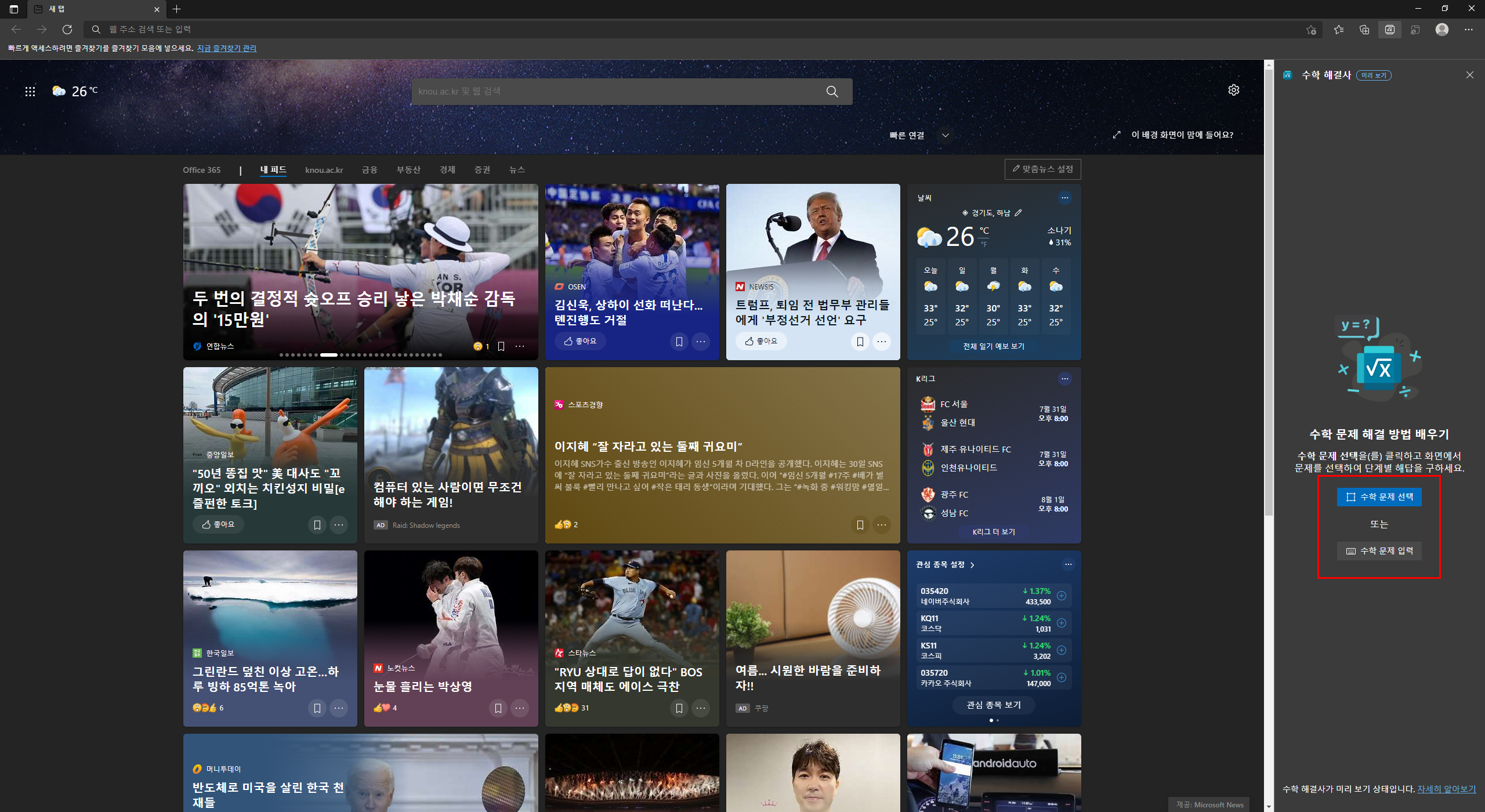
Task: Open the Collections toolbar icon
Action: [x=1364, y=30]
